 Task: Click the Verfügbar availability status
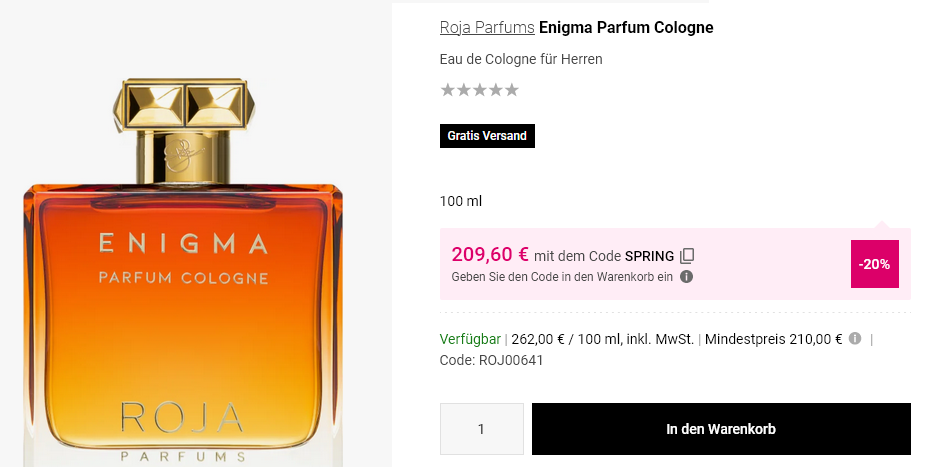(470, 339)
